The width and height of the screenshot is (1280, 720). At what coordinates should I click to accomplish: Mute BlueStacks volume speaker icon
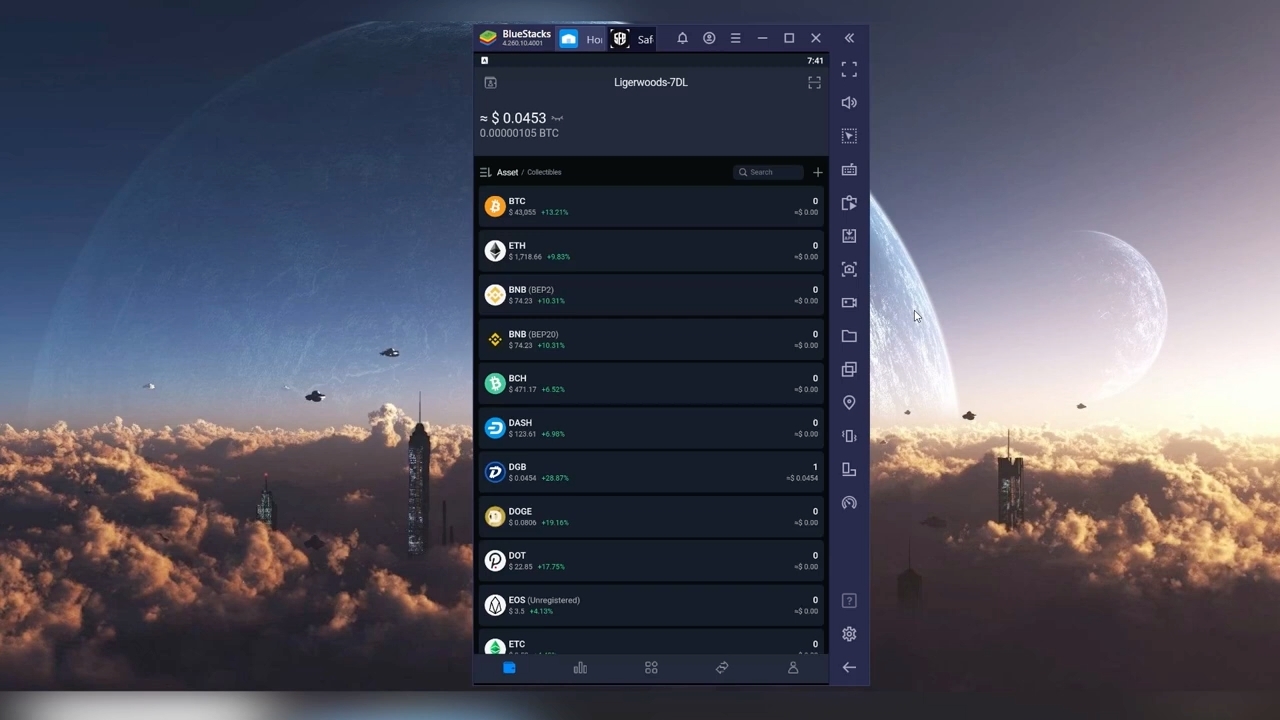(x=849, y=103)
